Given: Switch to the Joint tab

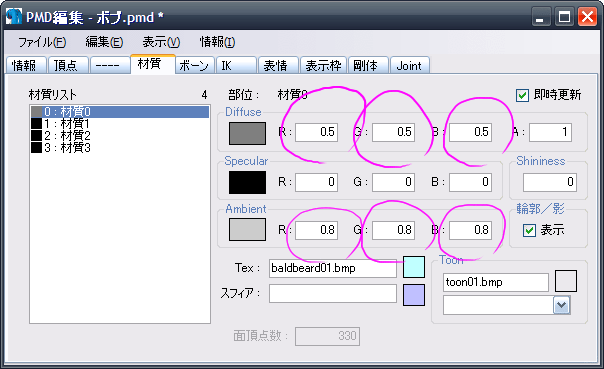Looking at the screenshot, I should pos(410,65).
